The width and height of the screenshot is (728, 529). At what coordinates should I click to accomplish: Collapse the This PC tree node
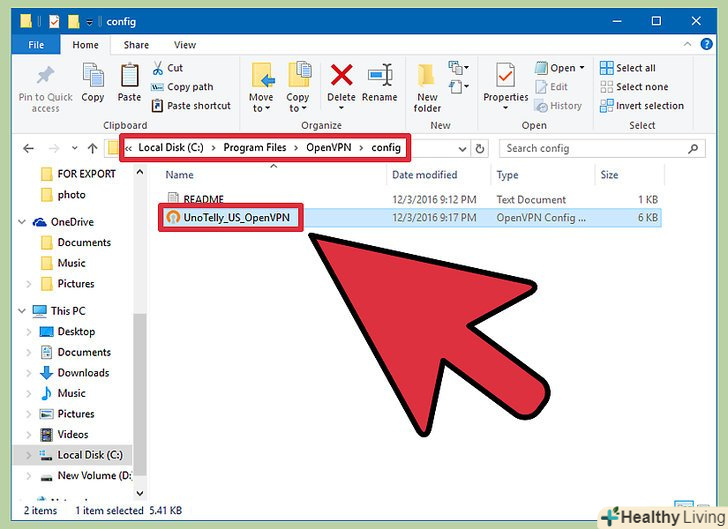tap(21, 311)
